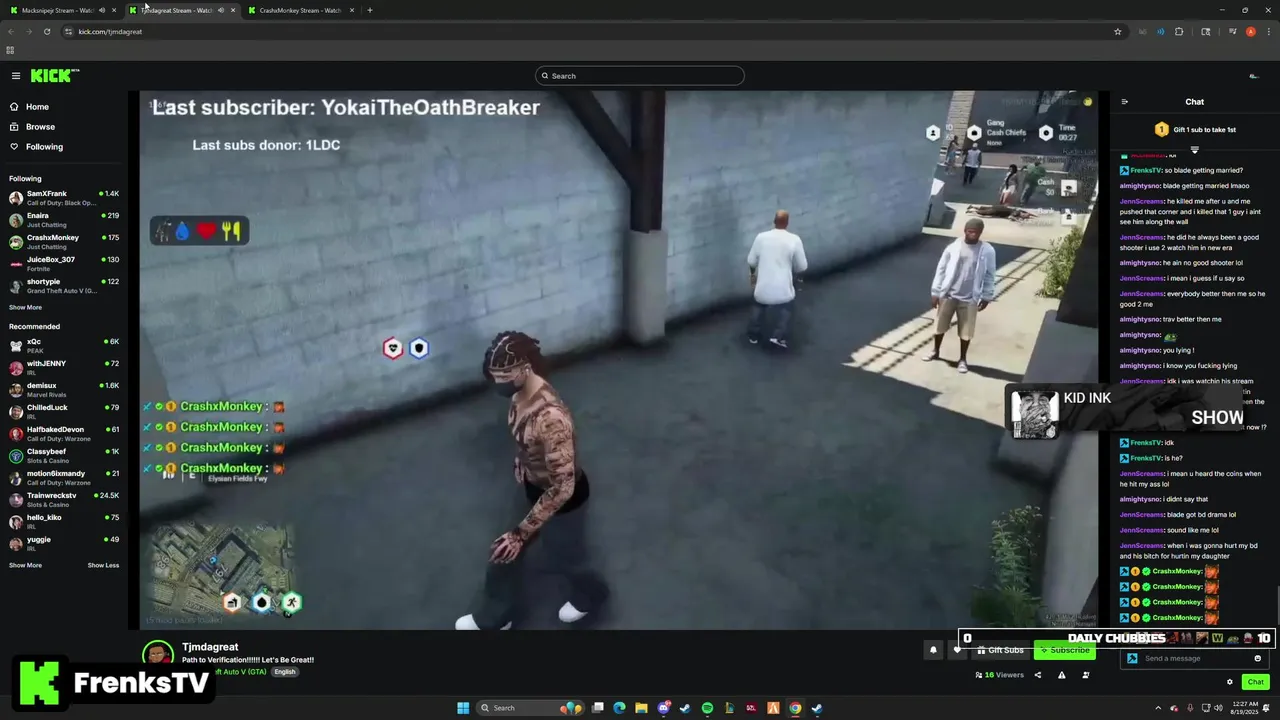Screen dimensions: 1280x720
Task: Open SamXFrank channel in Following list
Action: (x=64, y=198)
